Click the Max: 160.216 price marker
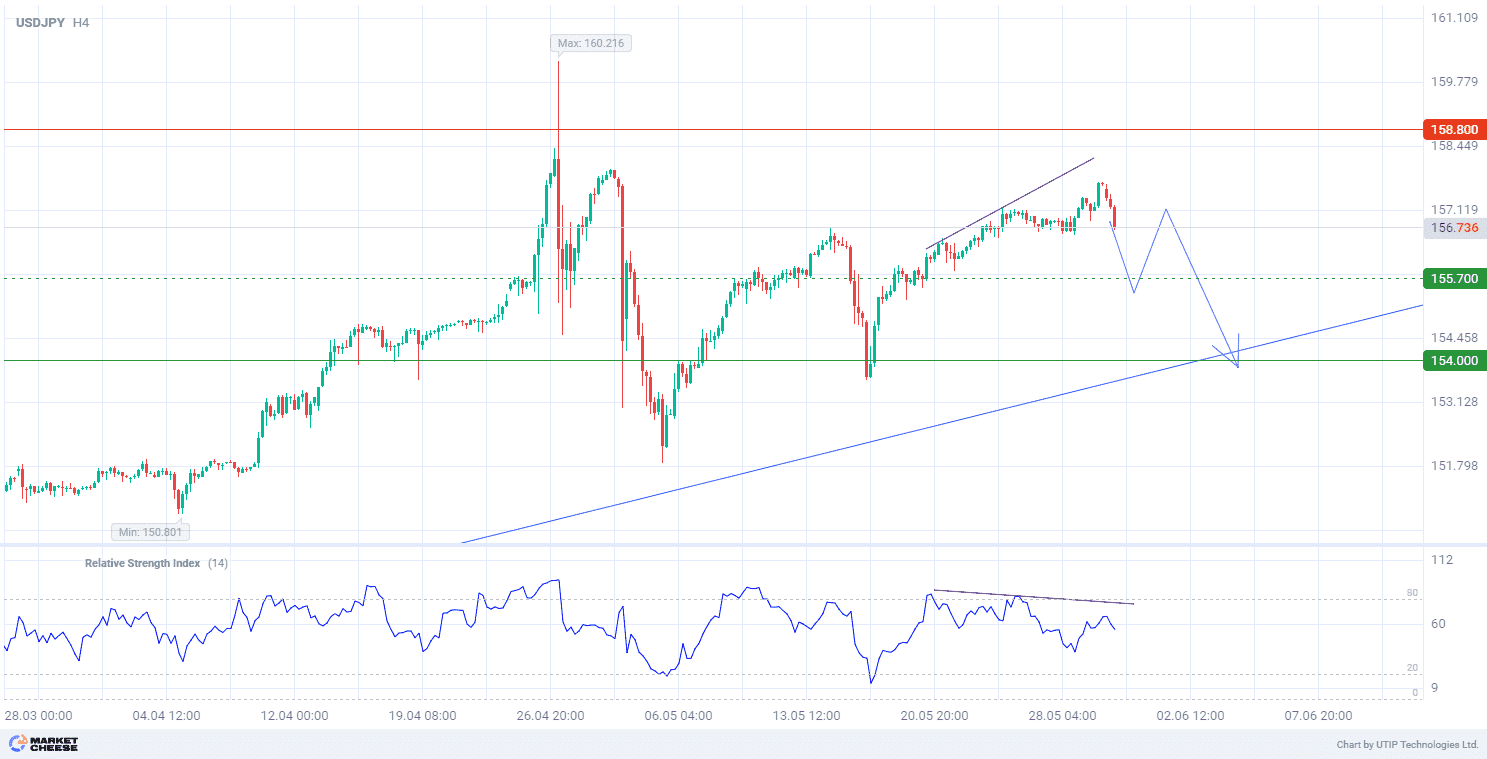The width and height of the screenshot is (1487, 759). click(591, 43)
